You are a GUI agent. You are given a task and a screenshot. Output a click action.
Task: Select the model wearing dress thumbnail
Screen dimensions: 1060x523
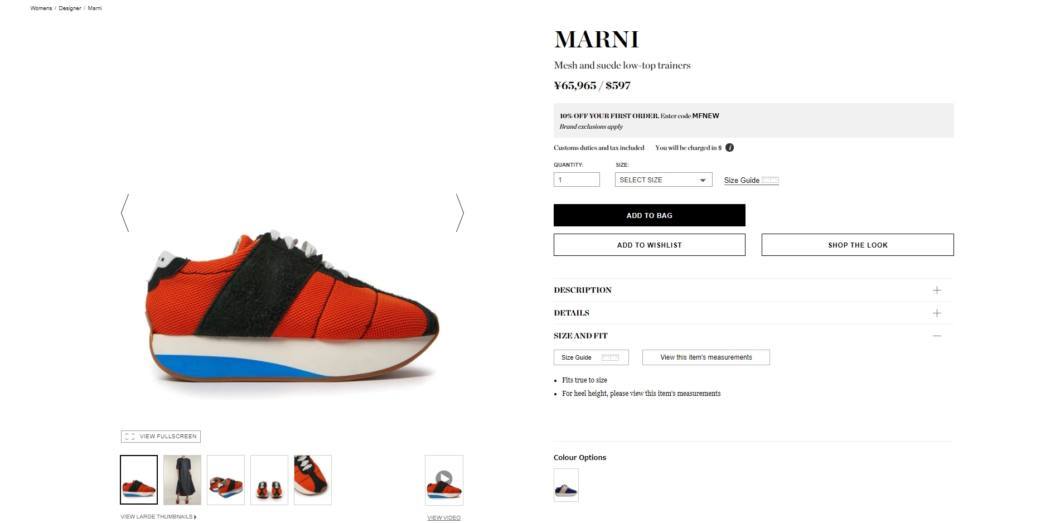(x=182, y=480)
